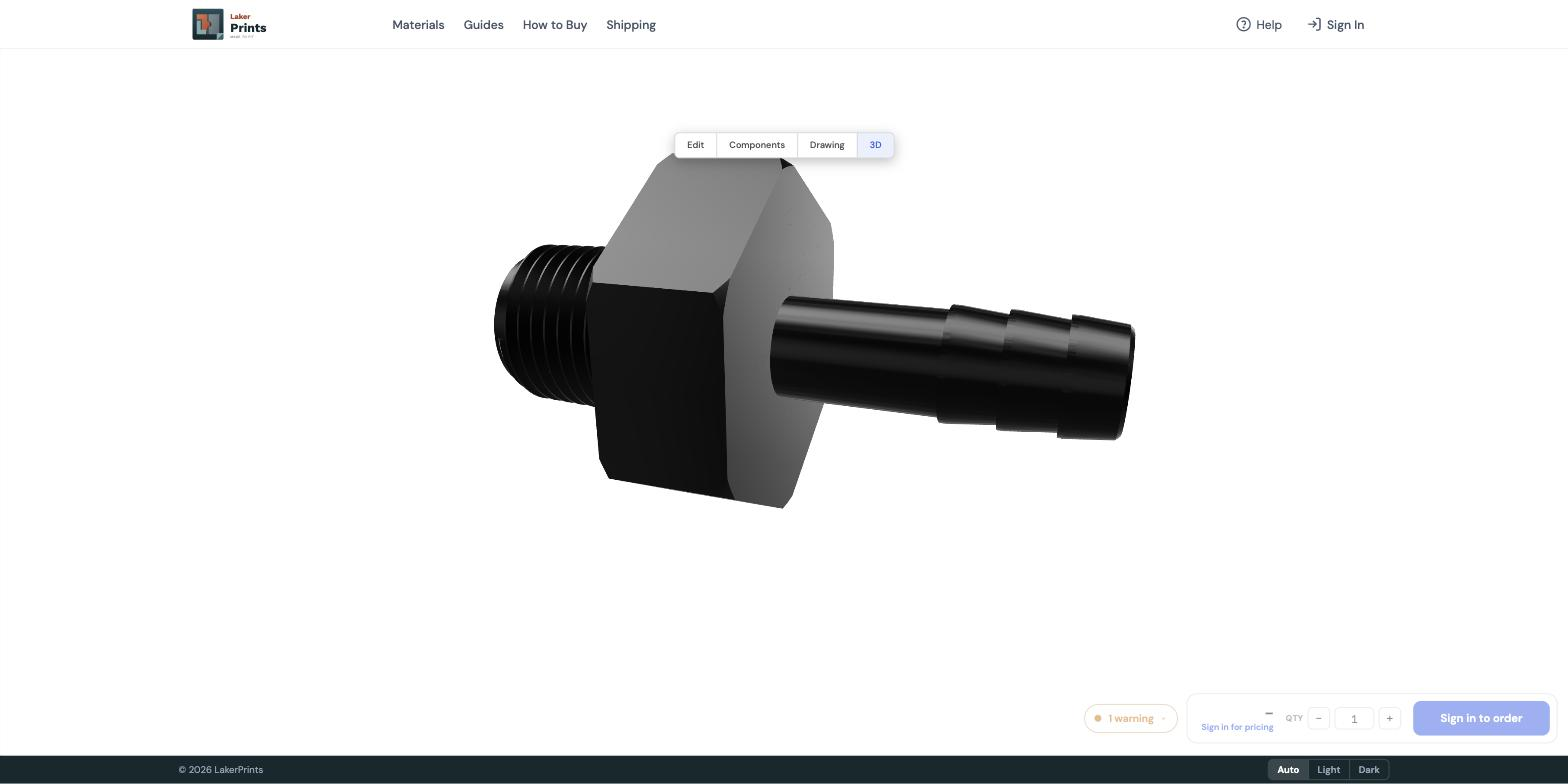This screenshot has width=1568, height=784.
Task: Select the 3D view tab
Action: point(875,145)
